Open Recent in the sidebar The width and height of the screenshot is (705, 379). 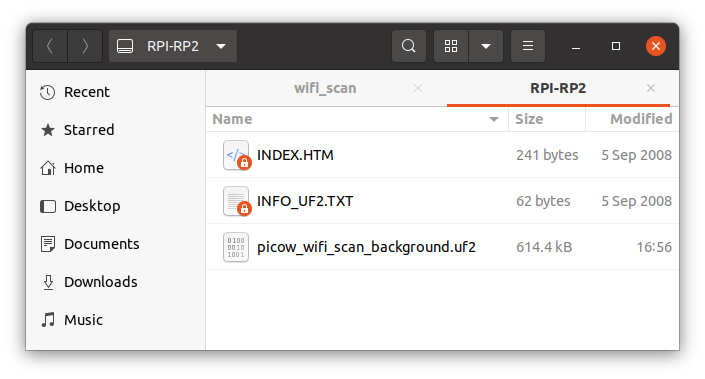[x=87, y=92]
